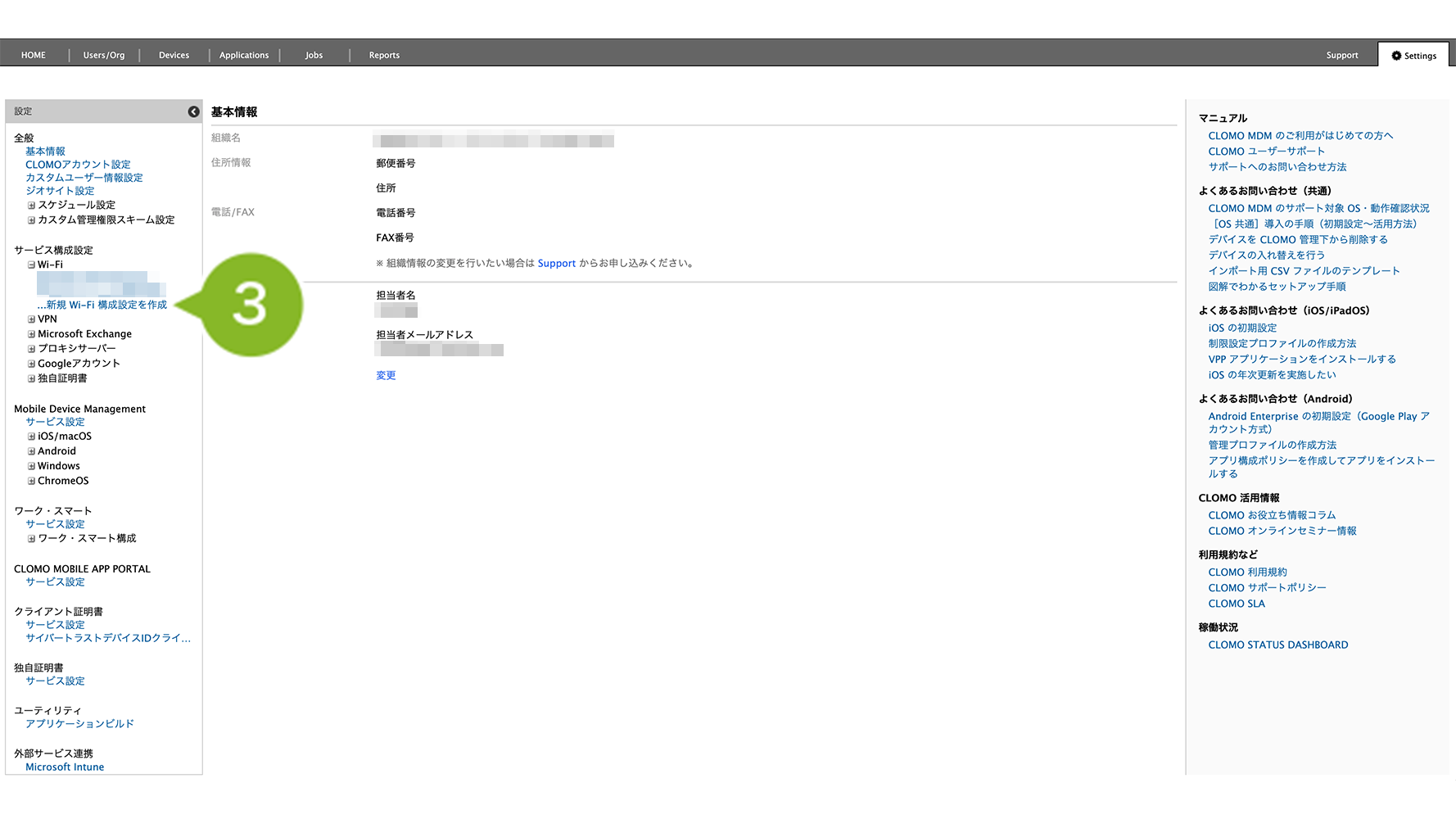Open CLOMO STATUS DASHBOARD link
The height and width of the screenshot is (819, 1456).
pyautogui.click(x=1277, y=645)
